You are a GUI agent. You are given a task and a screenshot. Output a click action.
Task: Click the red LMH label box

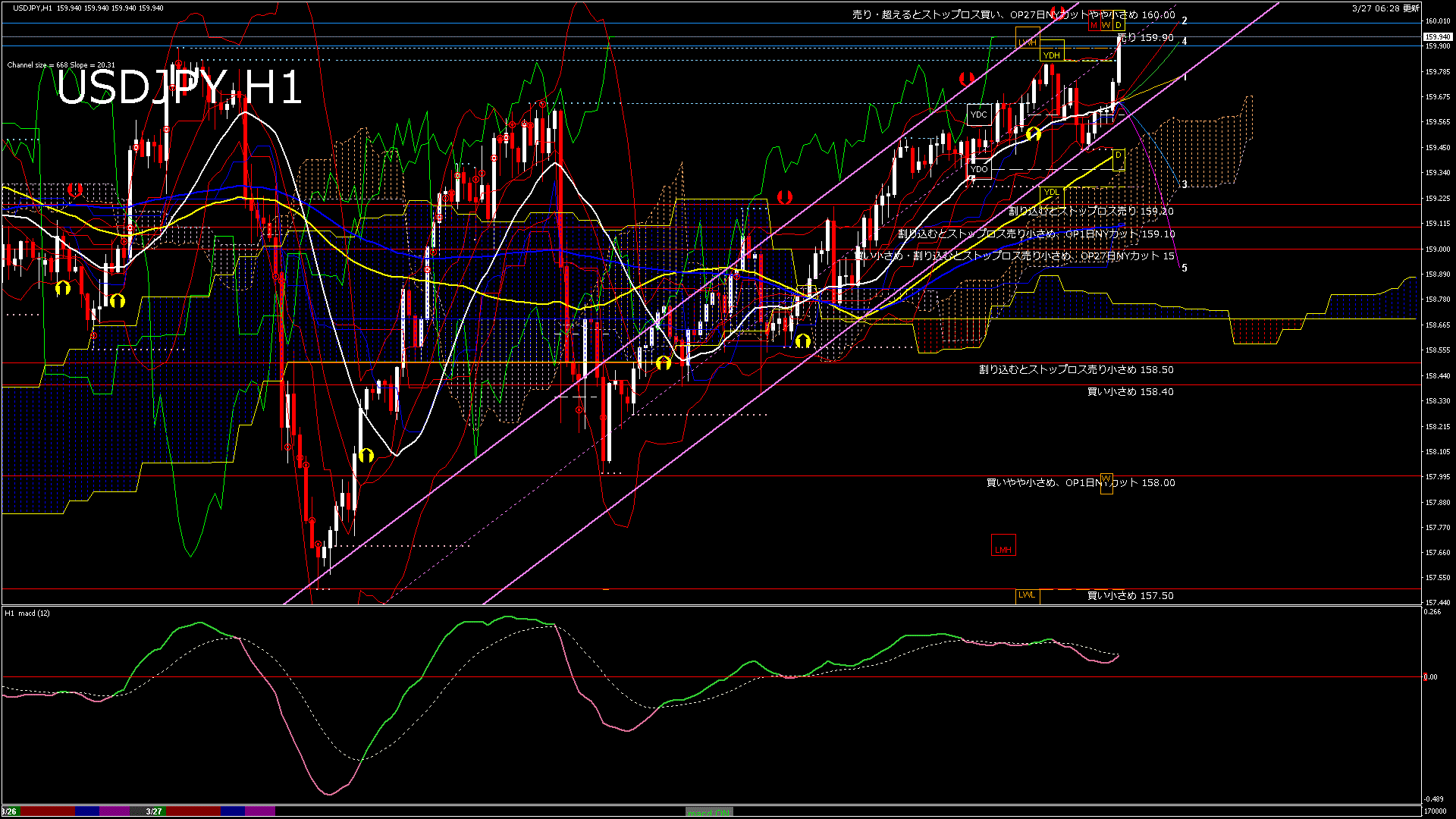1004,546
